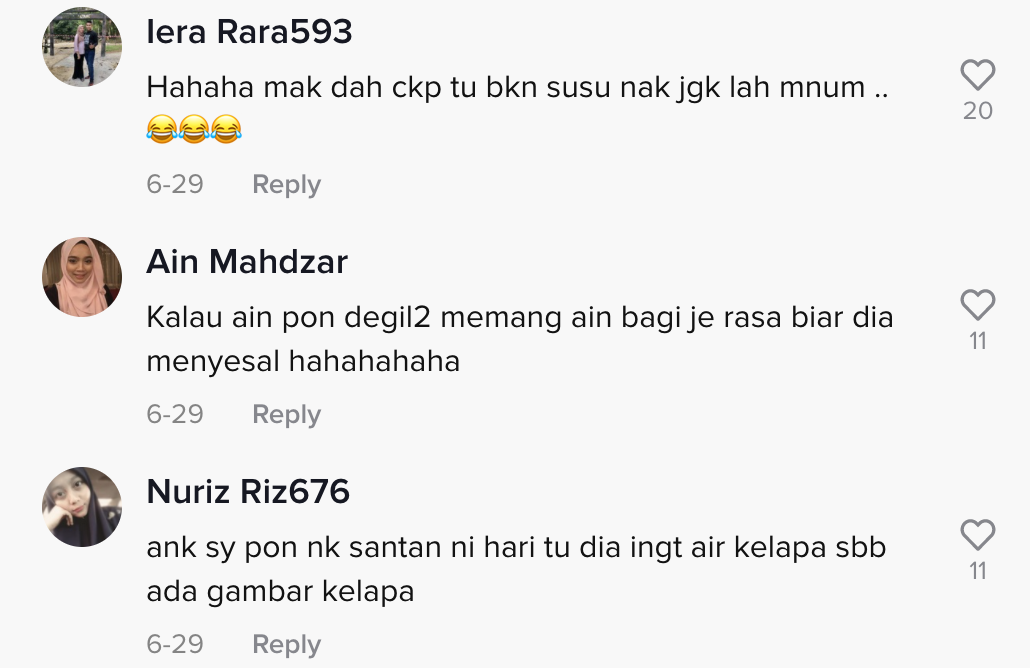
Task: Open Ain Mahdzar's avatar in pink hijab
Action: [82, 277]
